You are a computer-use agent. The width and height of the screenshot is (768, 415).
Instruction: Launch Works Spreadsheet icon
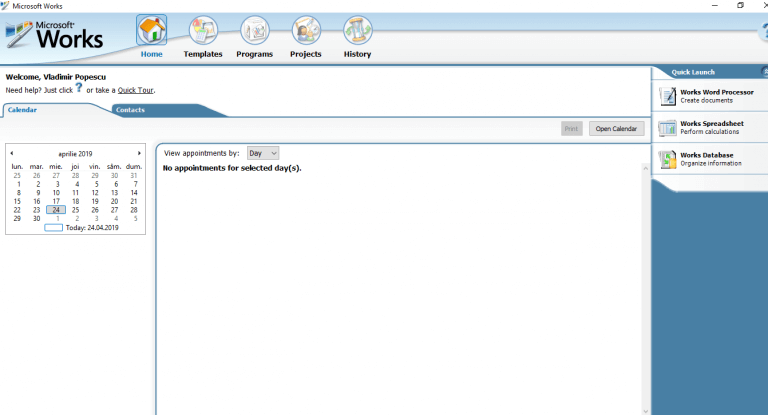(668, 128)
